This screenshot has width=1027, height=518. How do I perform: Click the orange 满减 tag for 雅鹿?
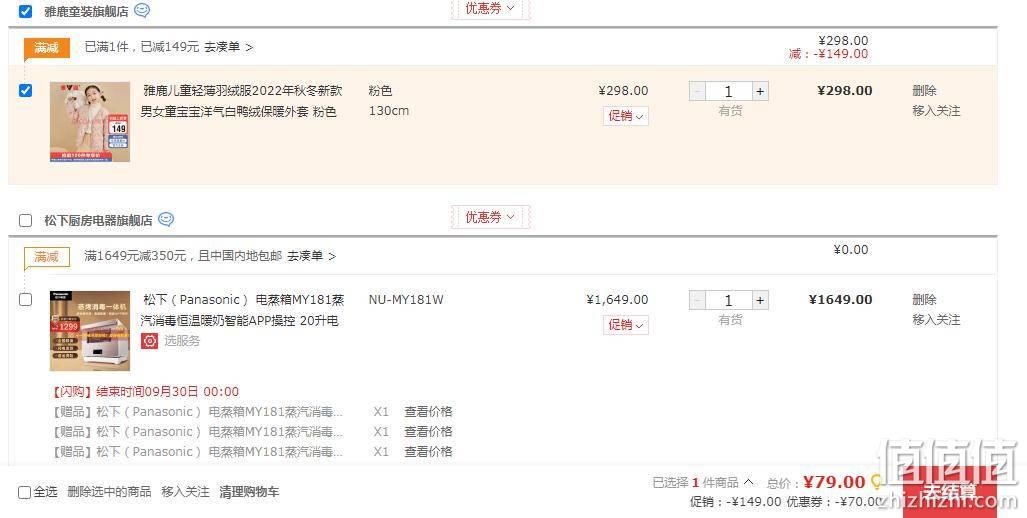pos(47,48)
